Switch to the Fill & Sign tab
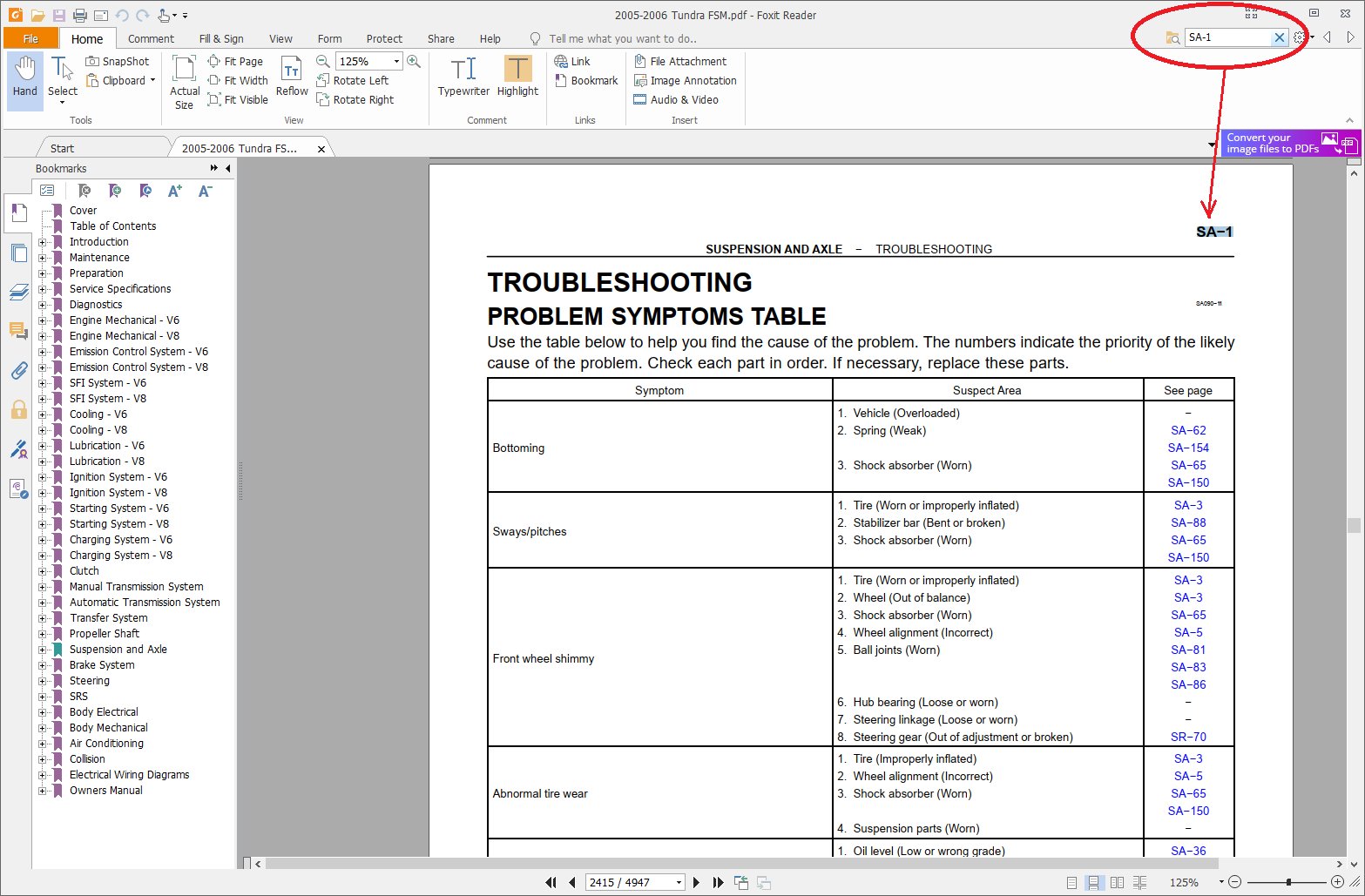Screen dimensions: 1365x896 click(221, 38)
